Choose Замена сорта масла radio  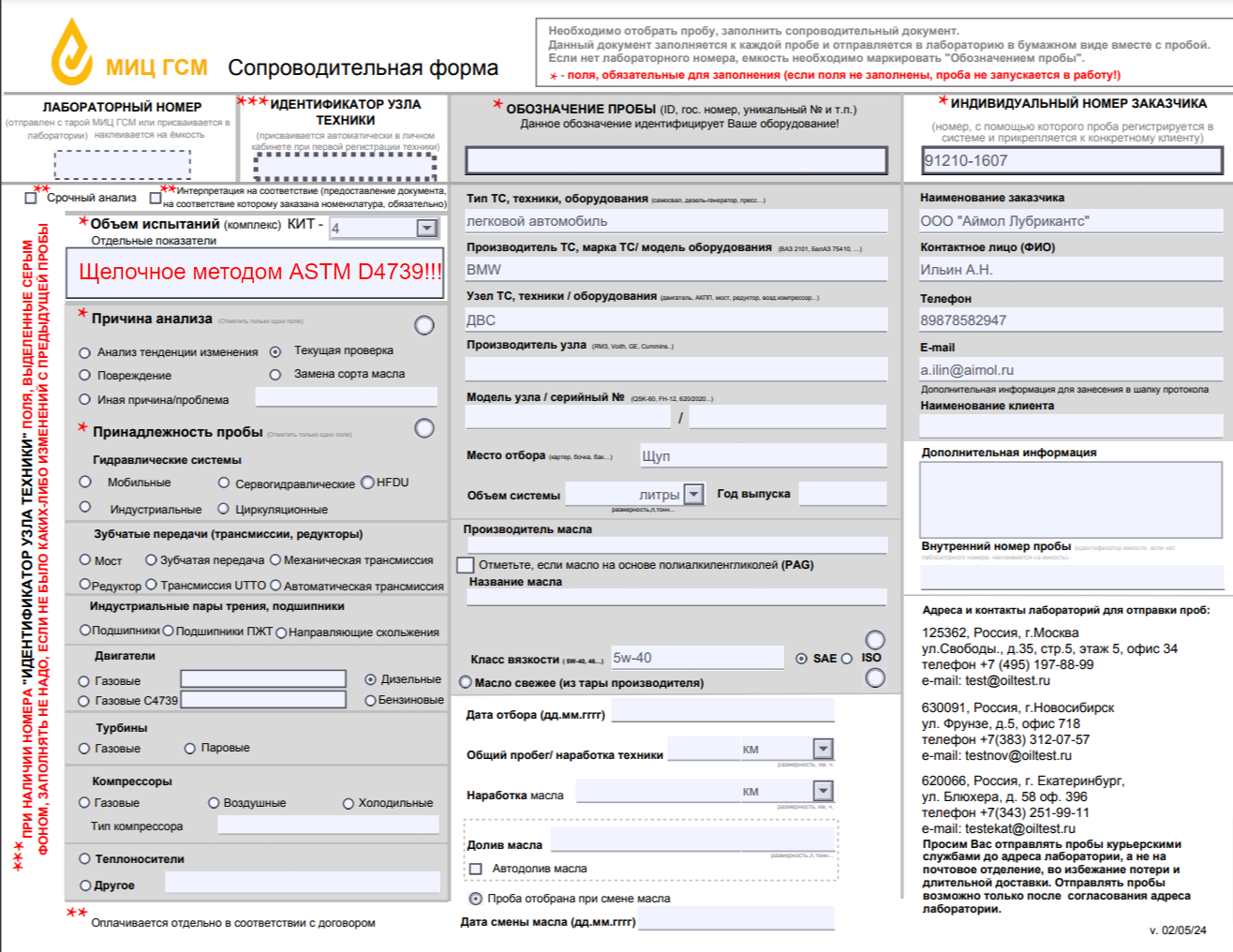coord(275,374)
